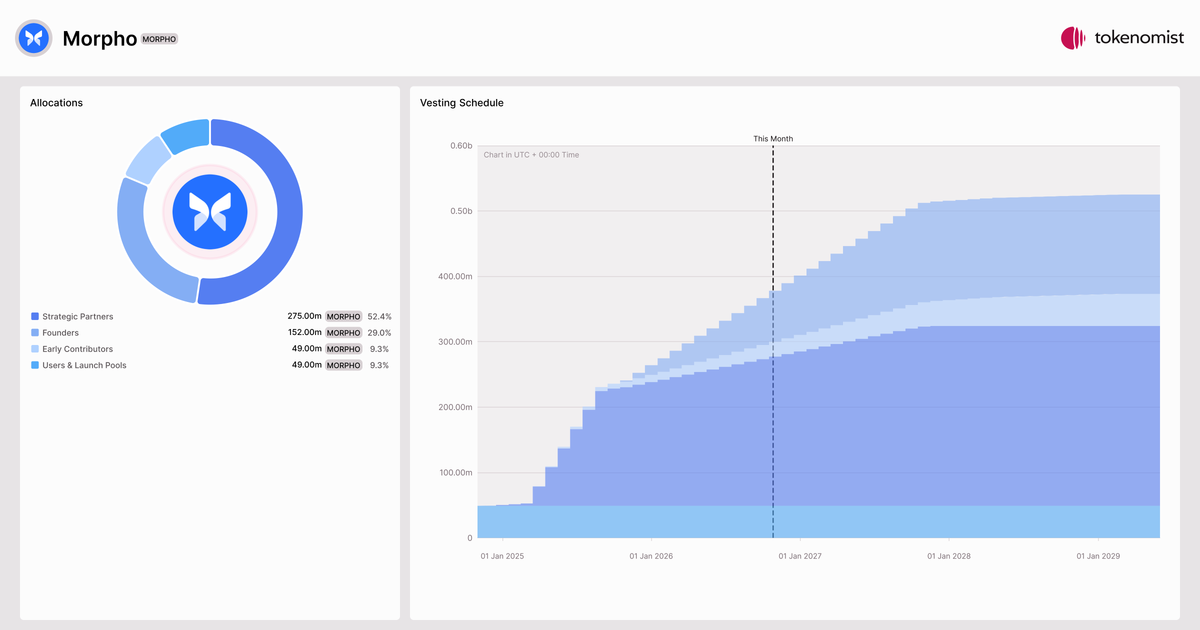Click the '01 Jan 2028' x-axis label
Screen dimensions: 1200x630
point(948,556)
